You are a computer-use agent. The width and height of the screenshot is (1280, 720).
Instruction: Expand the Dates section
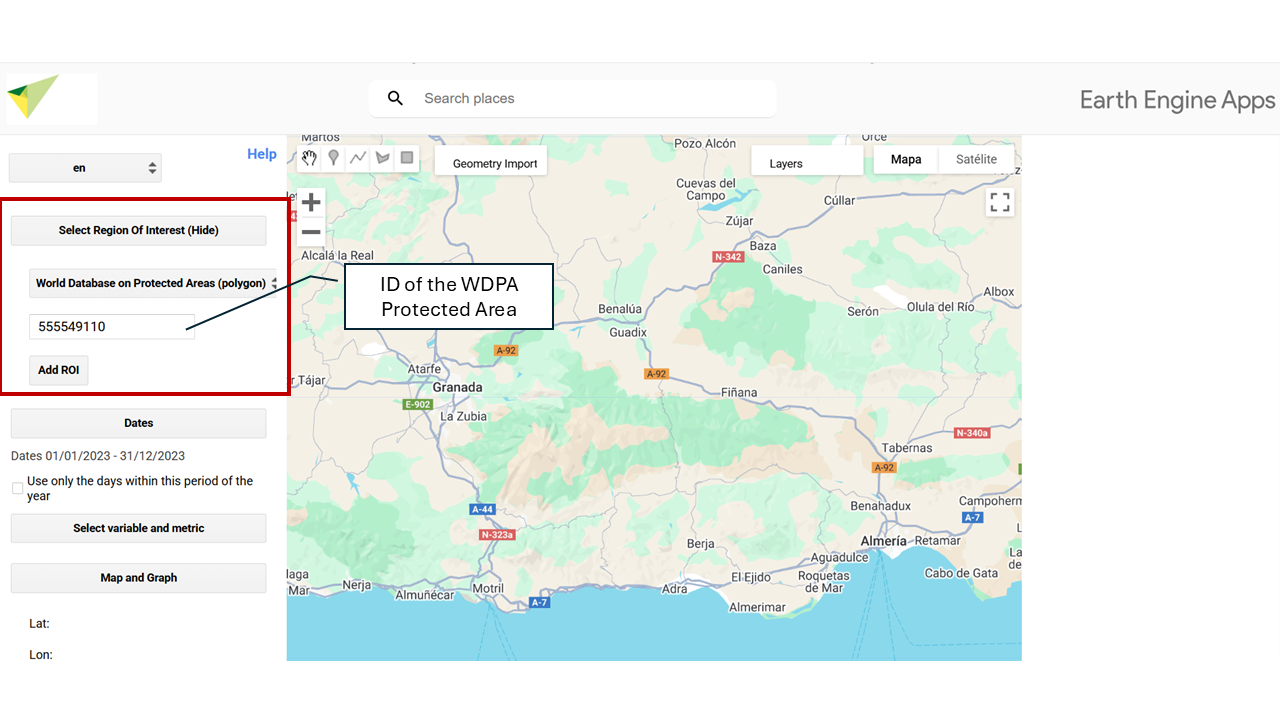point(138,423)
